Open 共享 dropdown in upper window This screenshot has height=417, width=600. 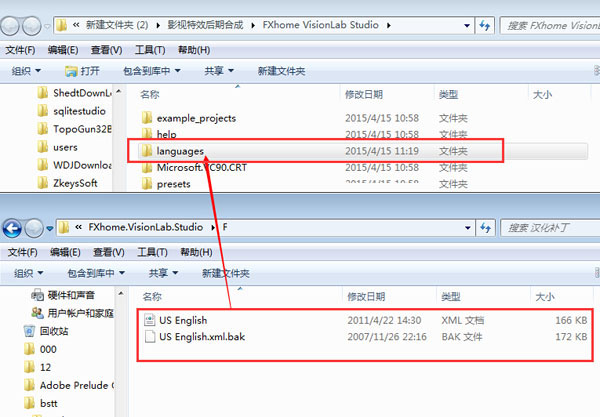coord(219,71)
